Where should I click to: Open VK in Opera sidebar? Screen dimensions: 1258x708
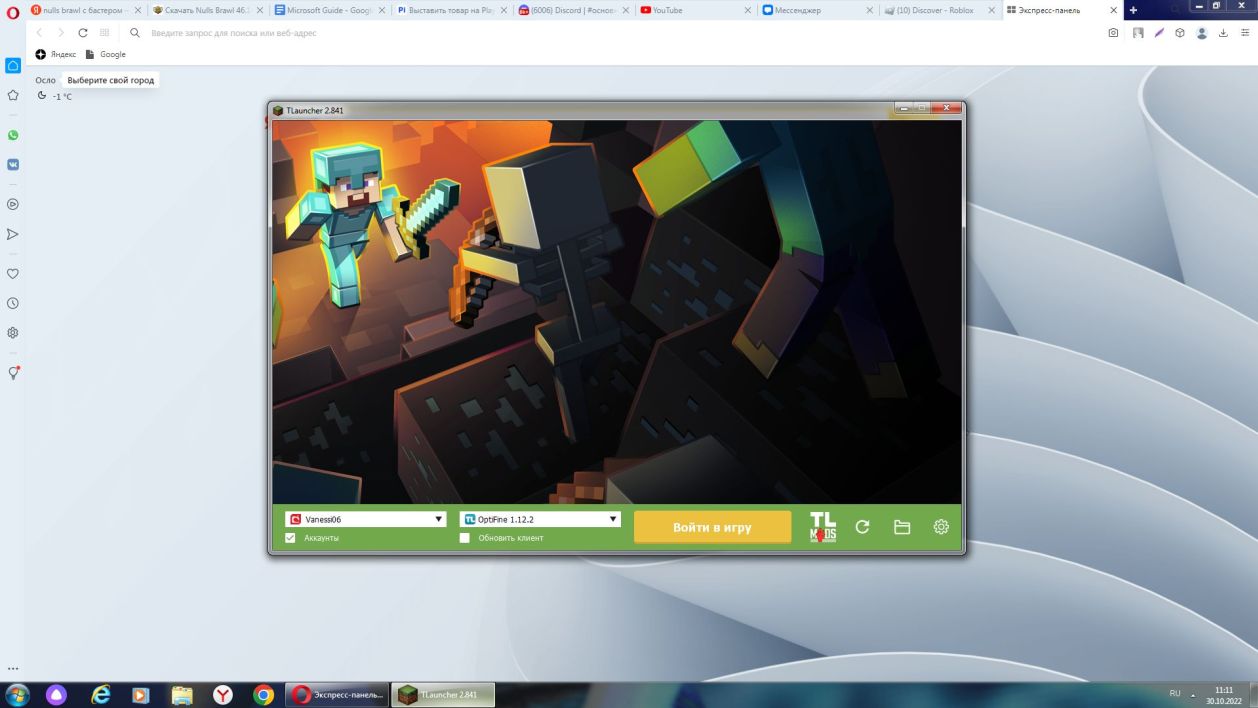[13, 164]
